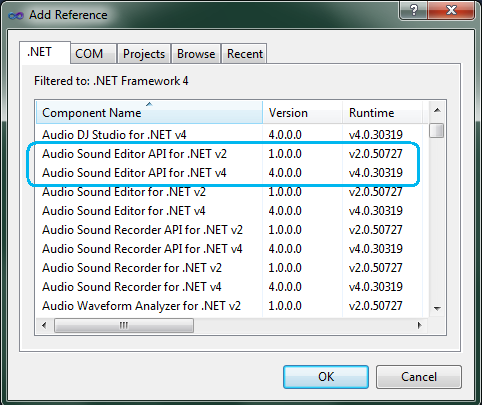Click version 4.0.0.0 of Sound Editor API v4
482x405 pixels.
[x=285, y=173]
